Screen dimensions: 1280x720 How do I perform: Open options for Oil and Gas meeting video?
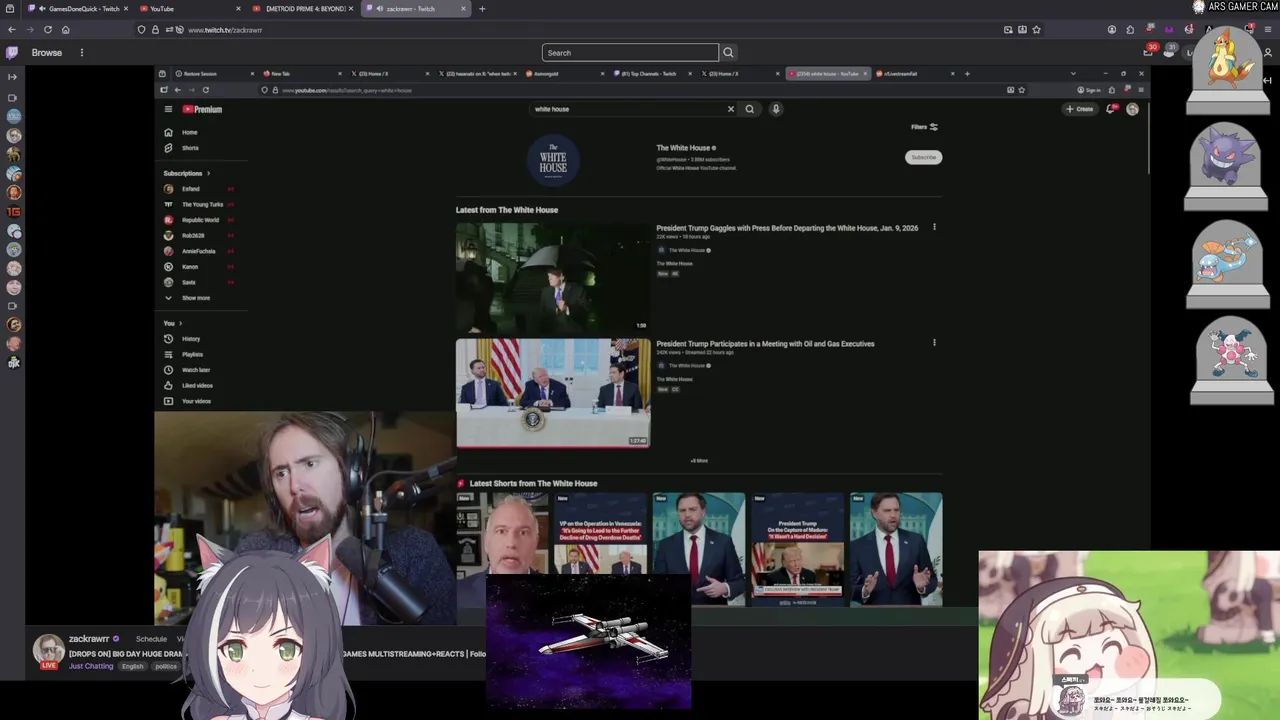pos(934,343)
